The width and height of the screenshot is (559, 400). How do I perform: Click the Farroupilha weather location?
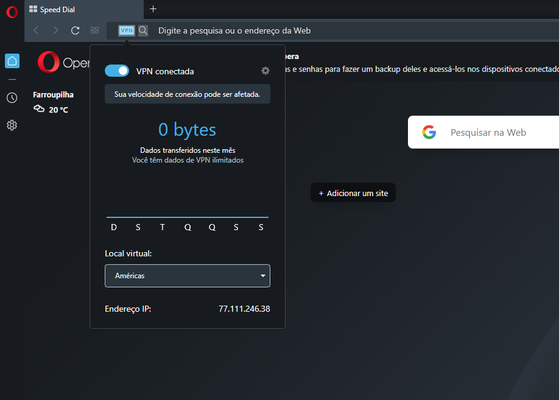coord(53,94)
